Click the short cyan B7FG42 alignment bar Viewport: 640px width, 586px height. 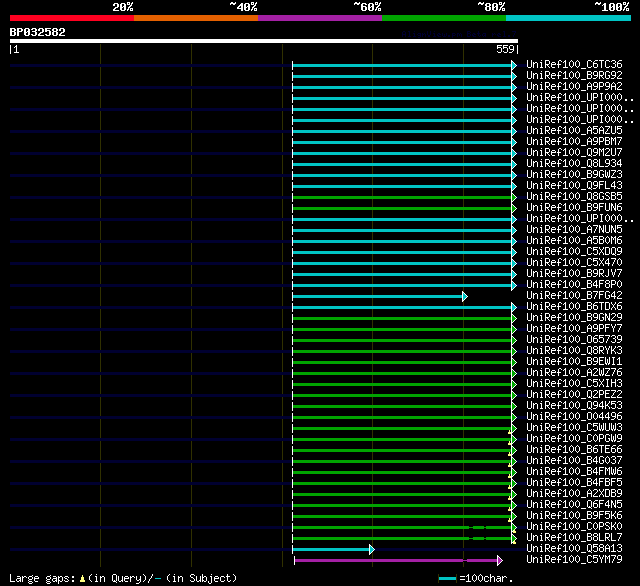coord(380,296)
